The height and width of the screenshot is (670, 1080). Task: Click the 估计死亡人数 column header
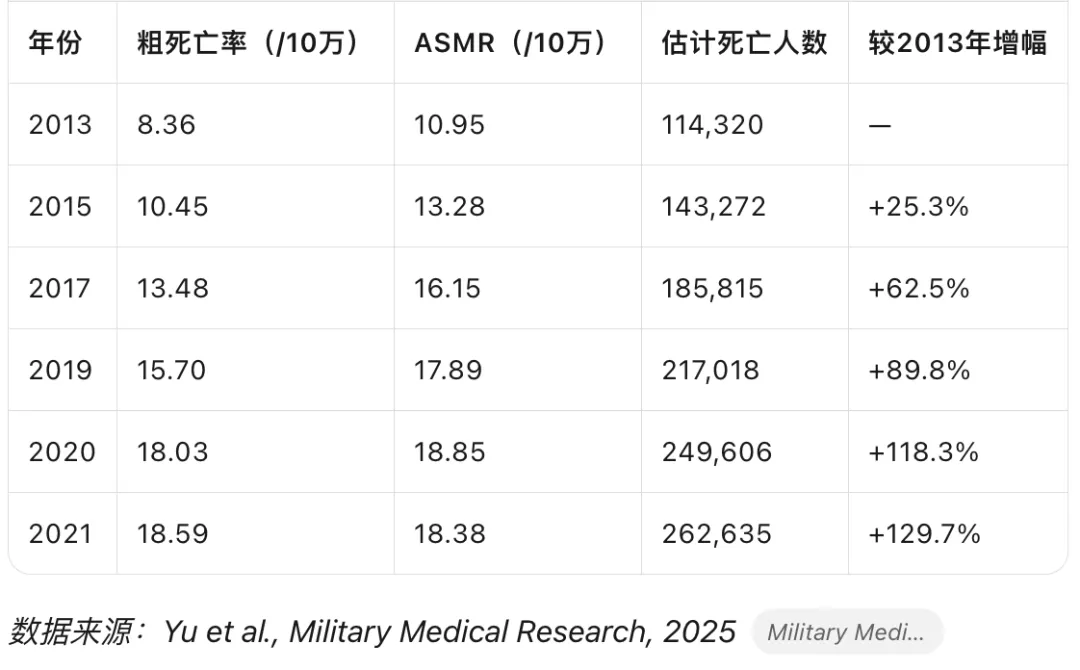pos(744,44)
